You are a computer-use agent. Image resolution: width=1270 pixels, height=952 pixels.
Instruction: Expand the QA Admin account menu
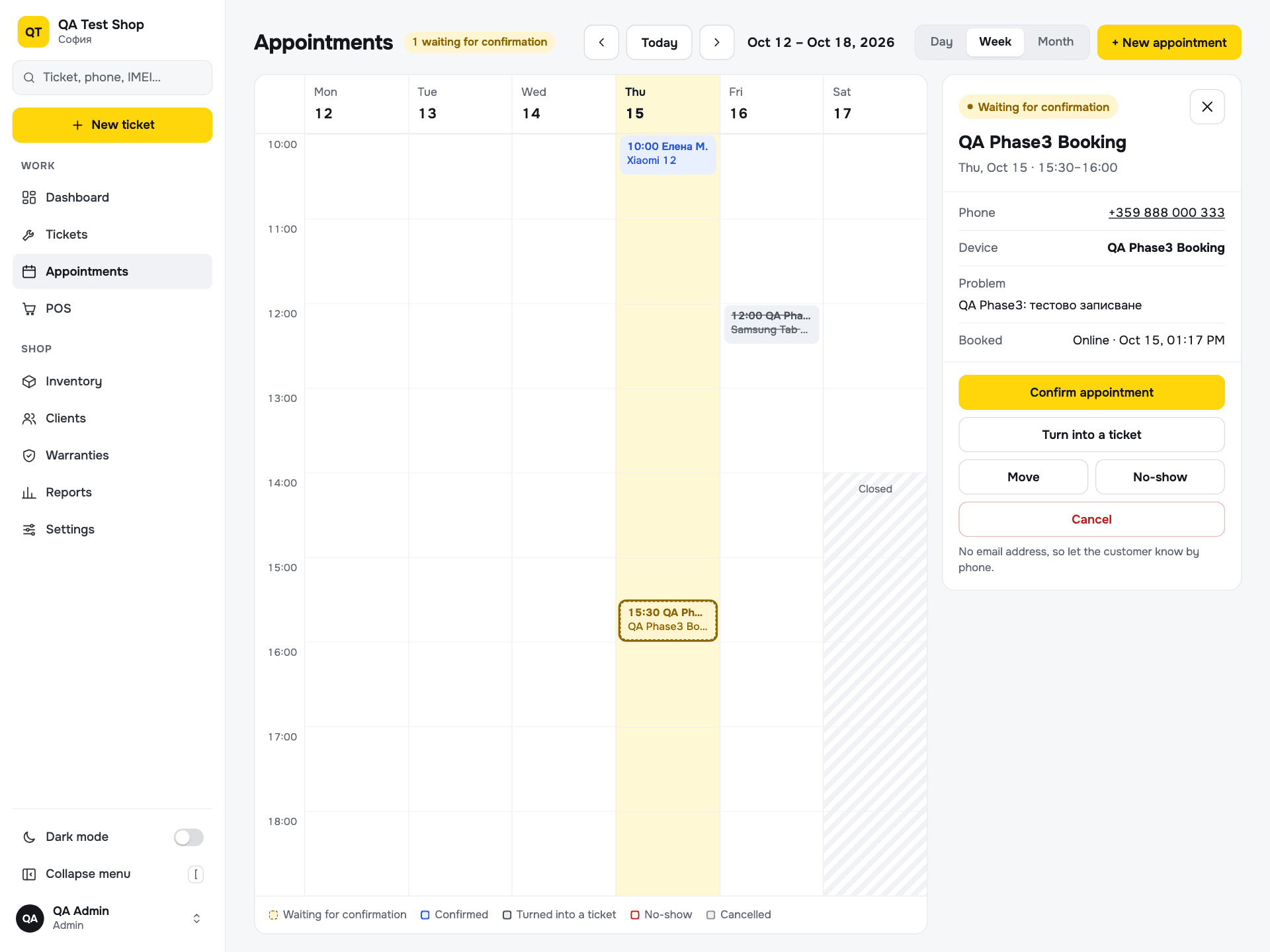(196, 918)
